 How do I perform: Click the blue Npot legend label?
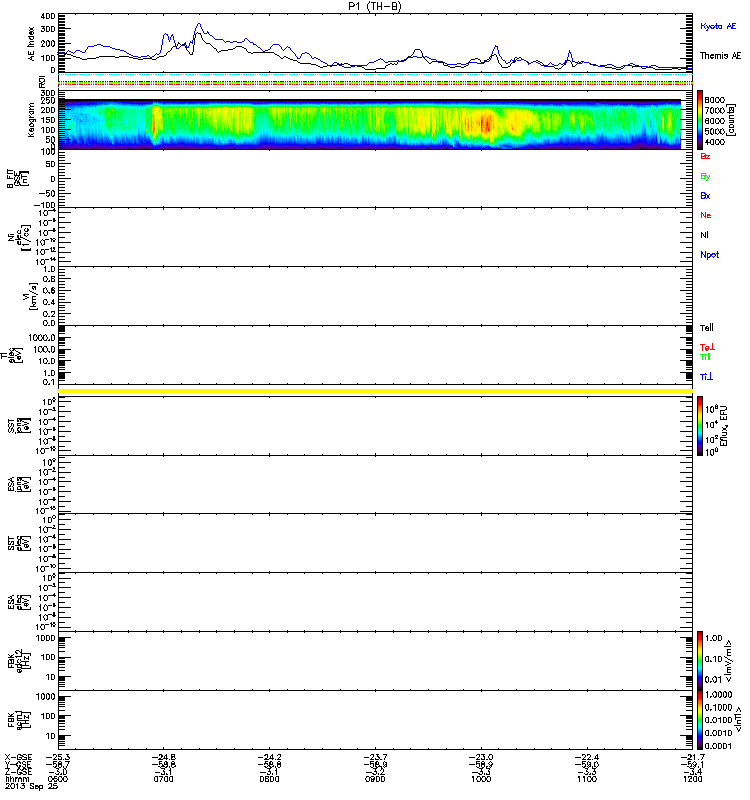pos(708,255)
